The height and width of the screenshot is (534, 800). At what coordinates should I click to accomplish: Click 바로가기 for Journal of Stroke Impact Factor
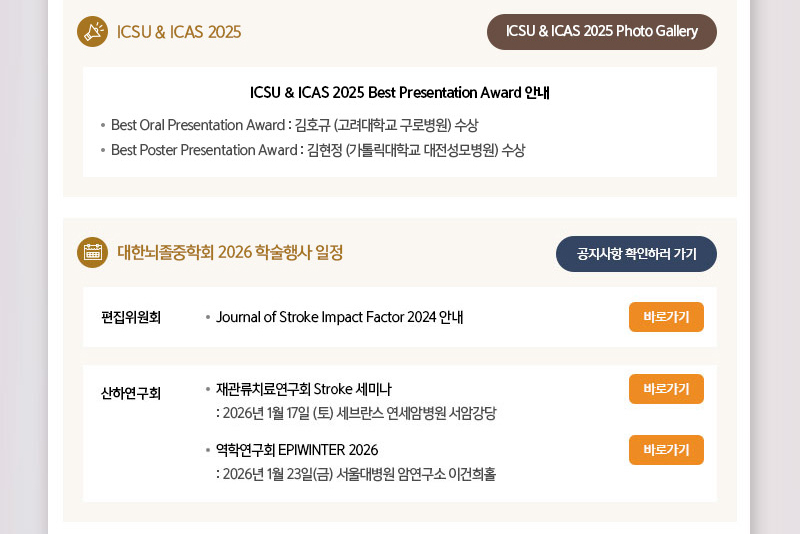tap(666, 317)
